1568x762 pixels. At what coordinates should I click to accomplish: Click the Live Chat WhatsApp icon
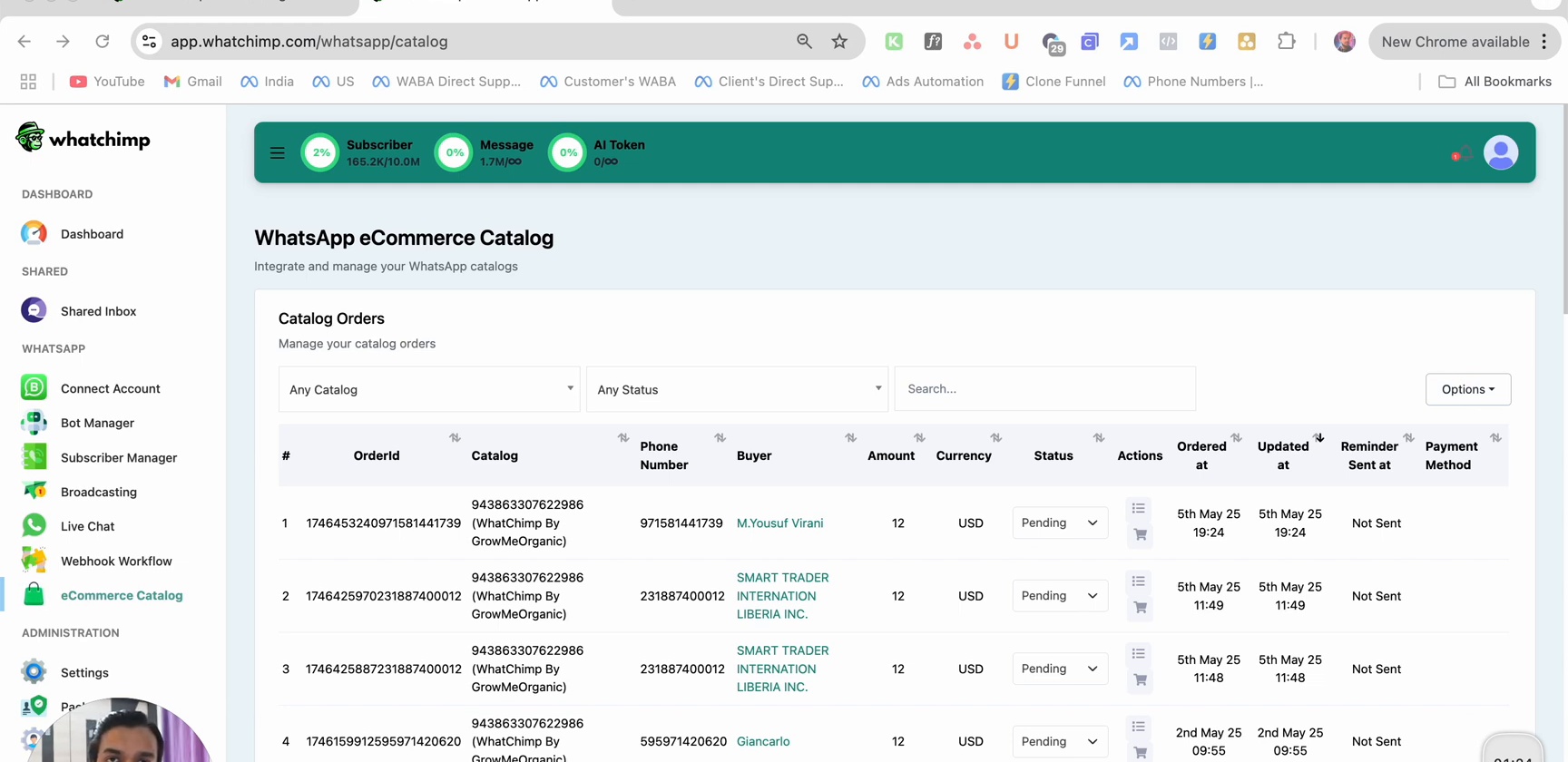click(x=34, y=526)
